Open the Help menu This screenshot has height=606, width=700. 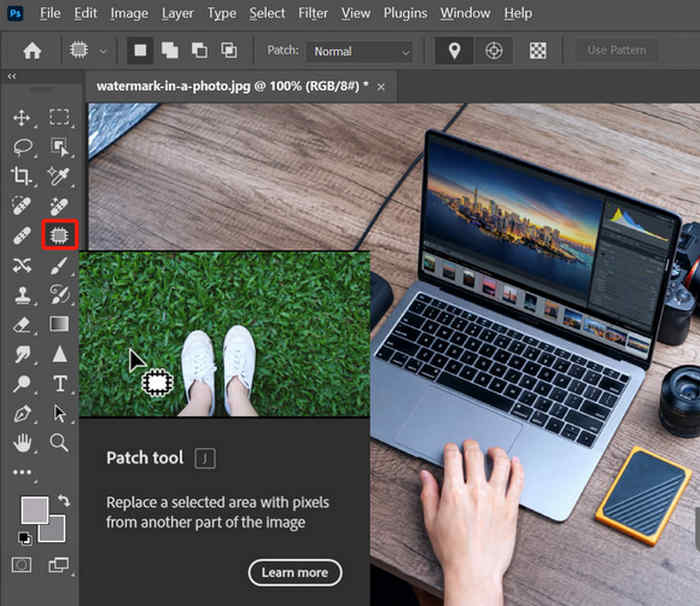[x=518, y=13]
